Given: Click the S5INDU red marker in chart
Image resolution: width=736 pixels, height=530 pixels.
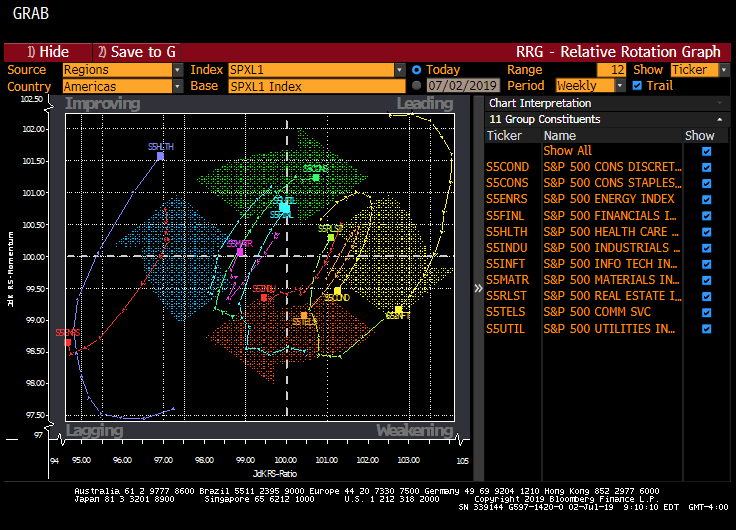Looking at the screenshot, I should click(264, 298).
